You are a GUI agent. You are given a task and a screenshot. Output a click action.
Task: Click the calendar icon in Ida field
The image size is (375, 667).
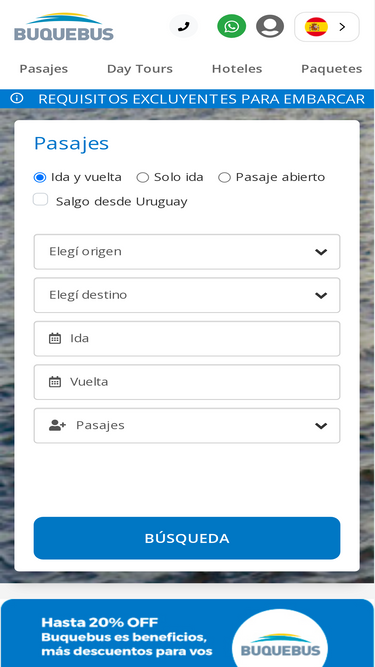[55, 339]
